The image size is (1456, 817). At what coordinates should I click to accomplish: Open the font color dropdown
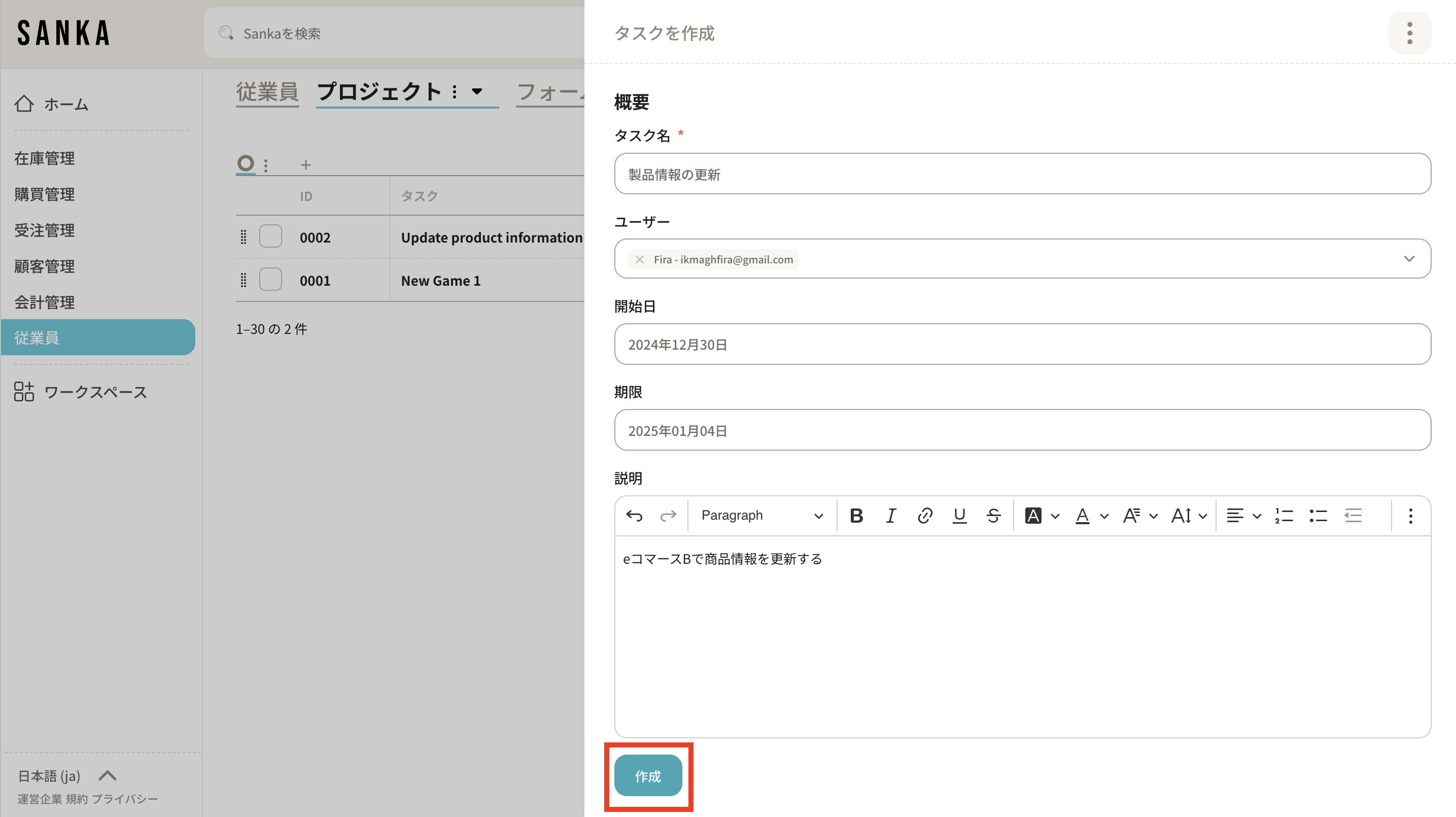(1104, 516)
